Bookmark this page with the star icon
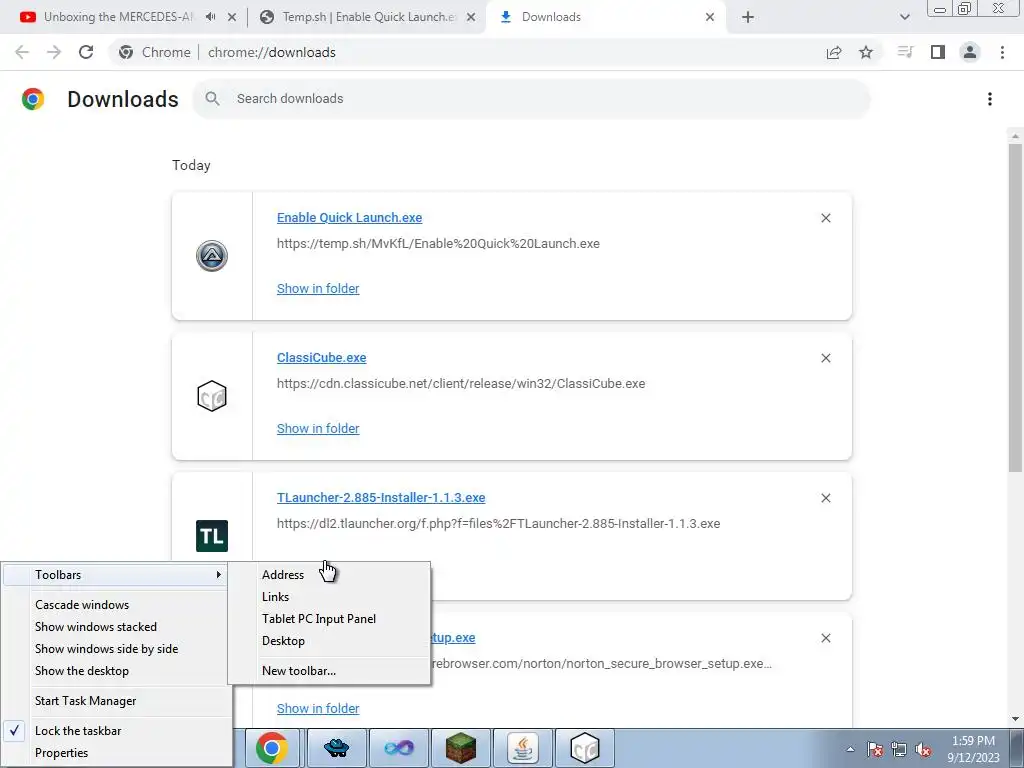 866,52
